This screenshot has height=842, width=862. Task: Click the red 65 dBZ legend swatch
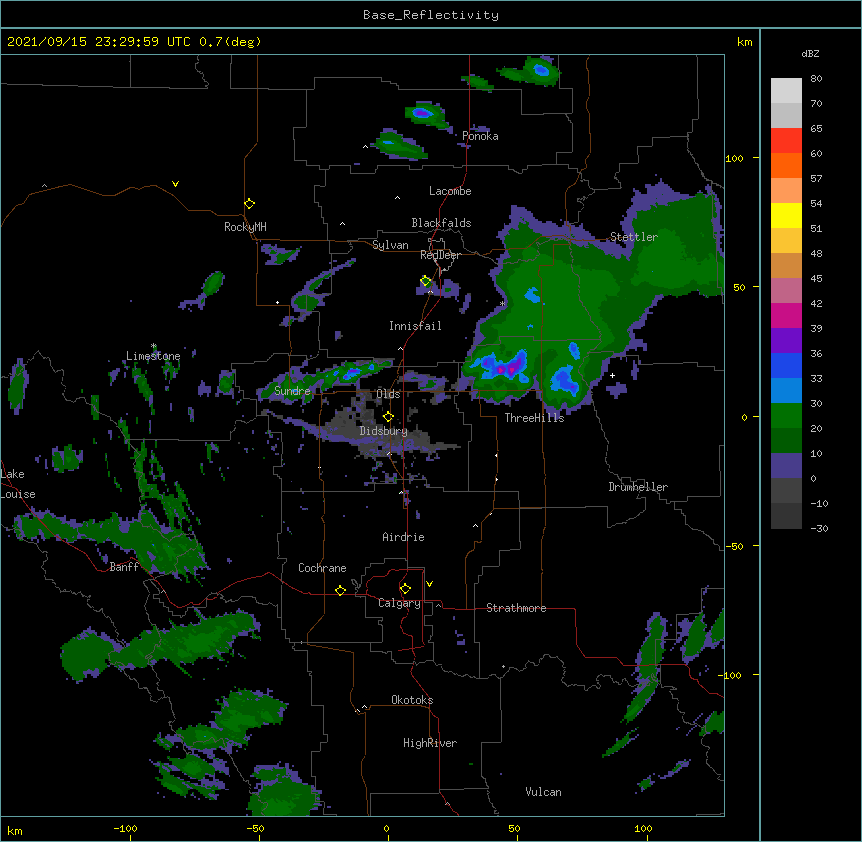click(786, 141)
